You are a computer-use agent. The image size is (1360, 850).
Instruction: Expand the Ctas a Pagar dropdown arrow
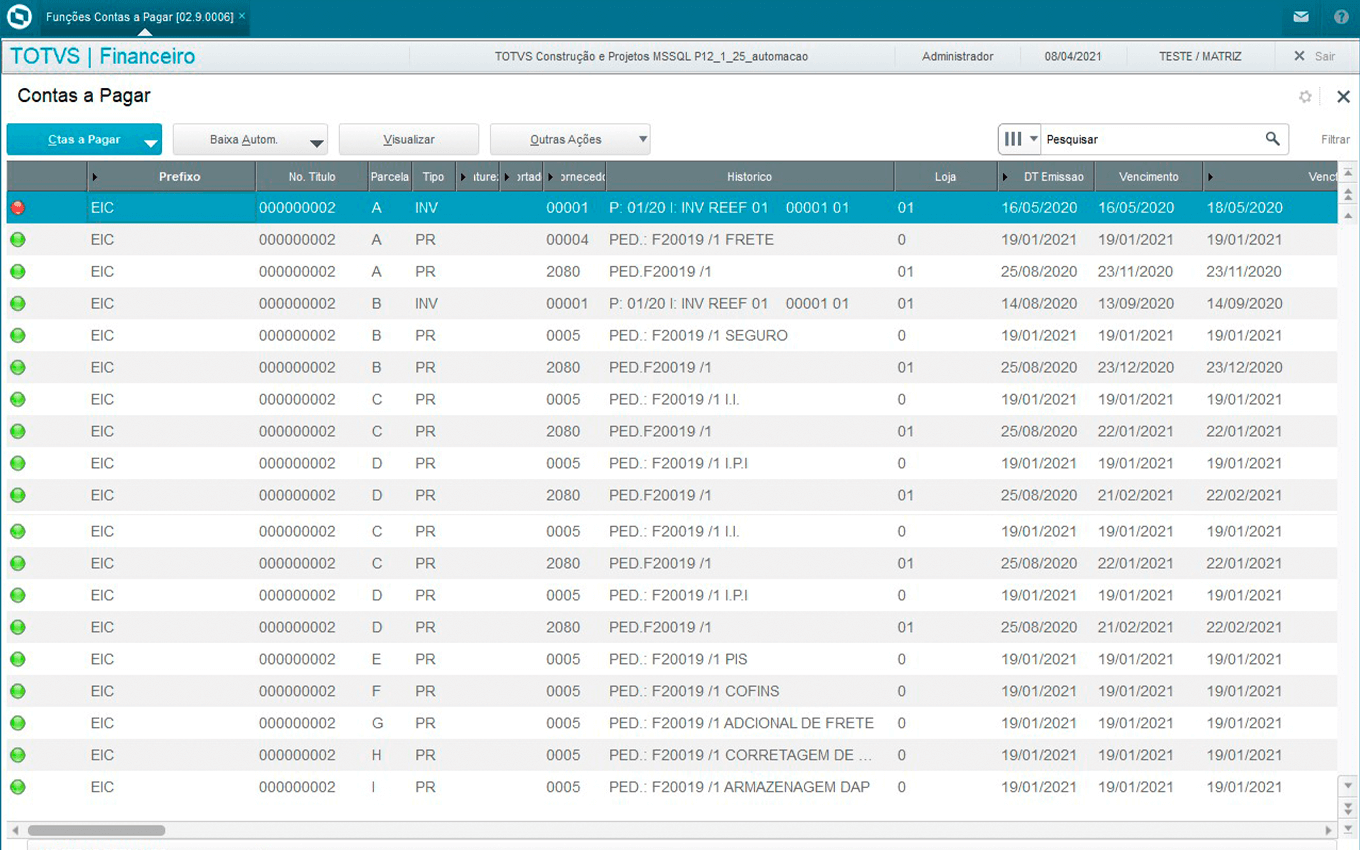click(x=150, y=143)
